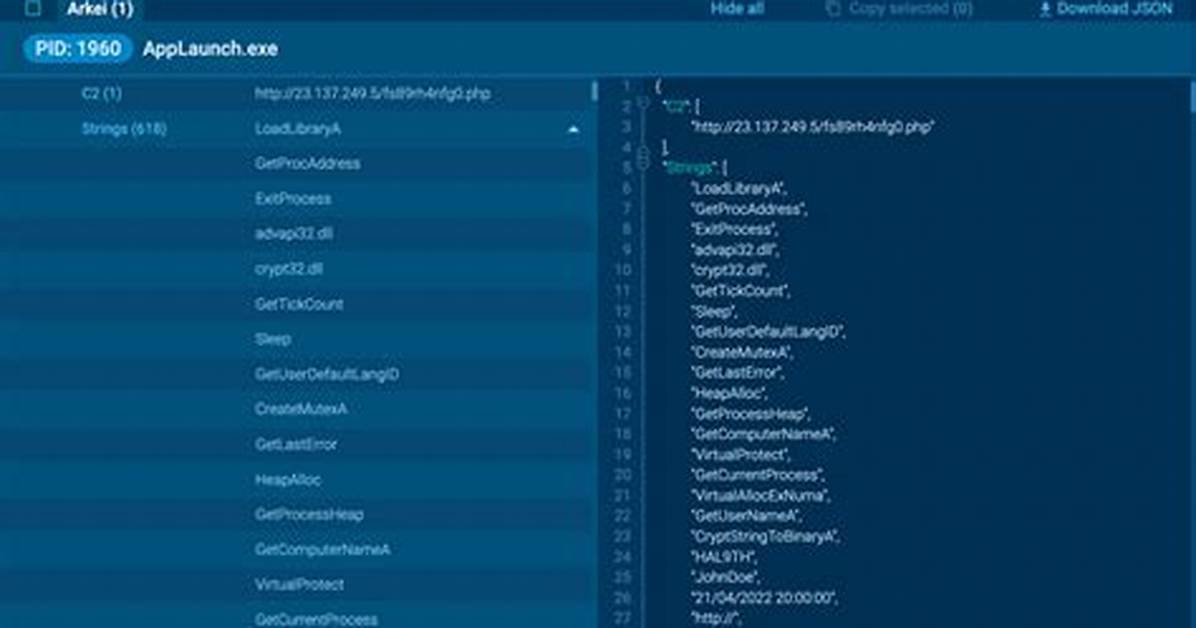Select the GetUserDefaultLangID row in the left list
Screen dimensions: 1196x628
297,374
